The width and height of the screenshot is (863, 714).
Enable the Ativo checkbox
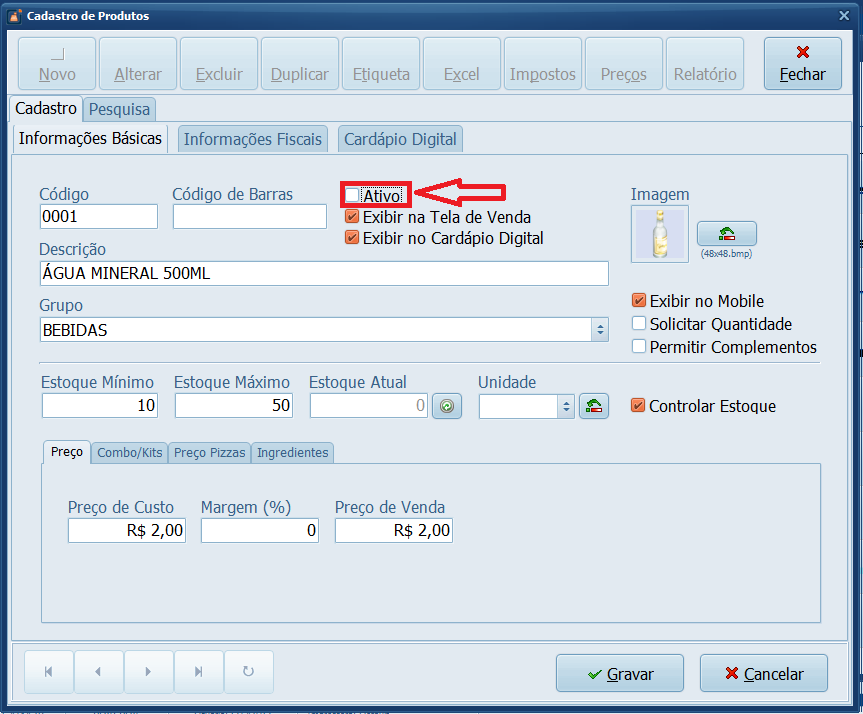click(x=352, y=195)
